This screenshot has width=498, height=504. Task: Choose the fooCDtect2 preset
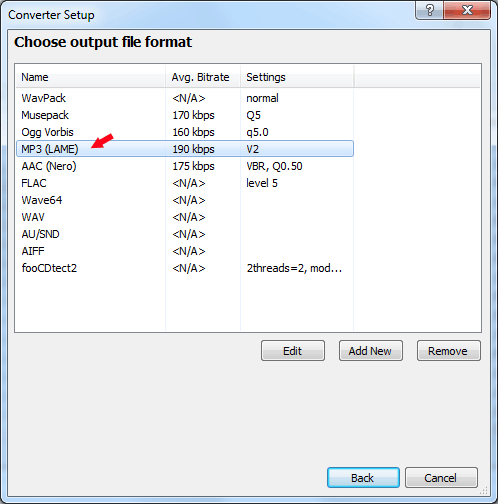pyautogui.click(x=185, y=268)
